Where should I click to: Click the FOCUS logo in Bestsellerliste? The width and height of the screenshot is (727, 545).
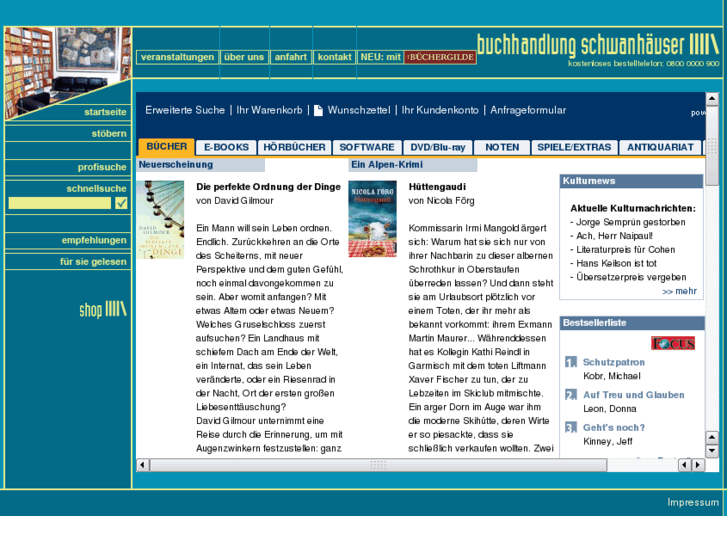pyautogui.click(x=673, y=343)
